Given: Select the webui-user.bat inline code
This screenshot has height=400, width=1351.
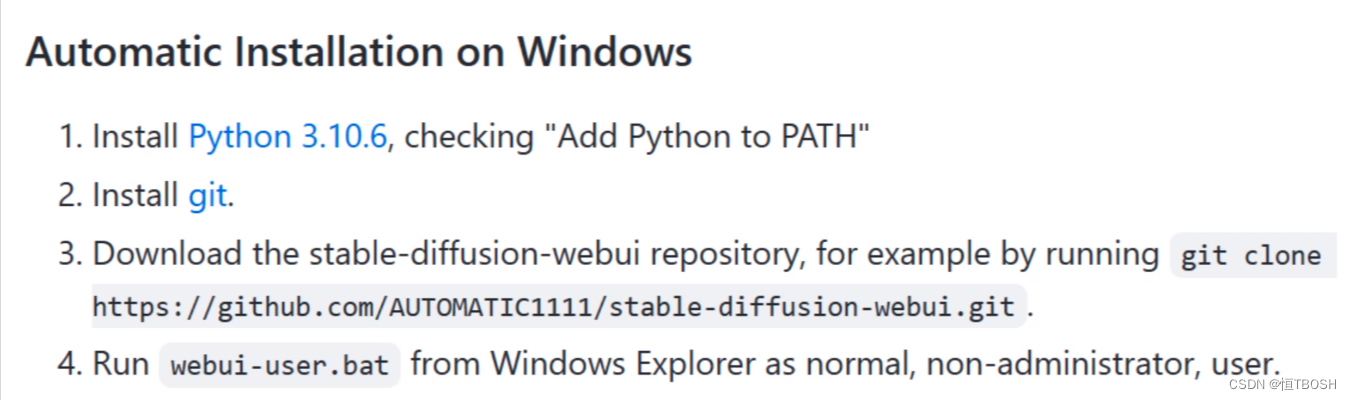Looking at the screenshot, I should pyautogui.click(x=279, y=365).
